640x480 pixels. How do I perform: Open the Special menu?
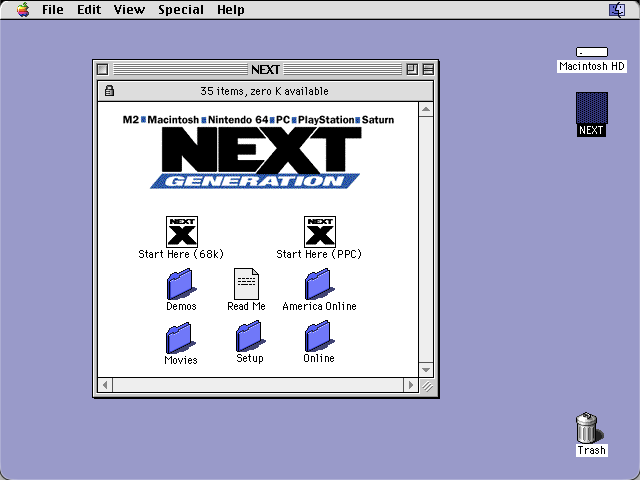click(x=181, y=9)
